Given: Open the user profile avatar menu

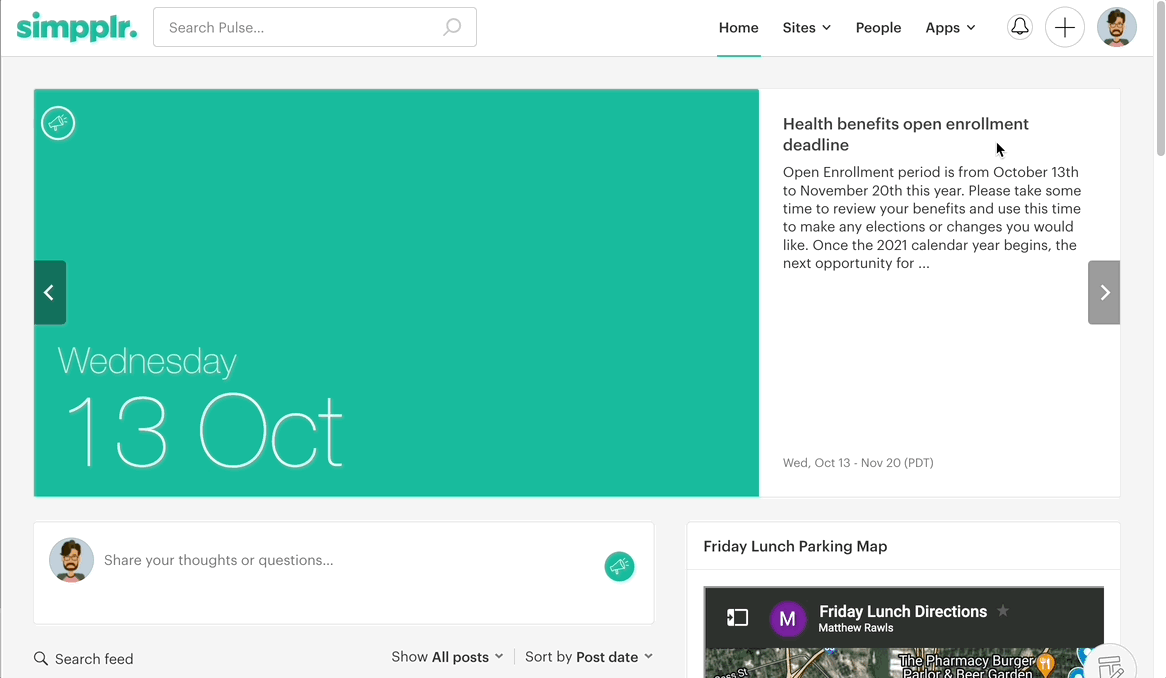Looking at the screenshot, I should click(1116, 27).
